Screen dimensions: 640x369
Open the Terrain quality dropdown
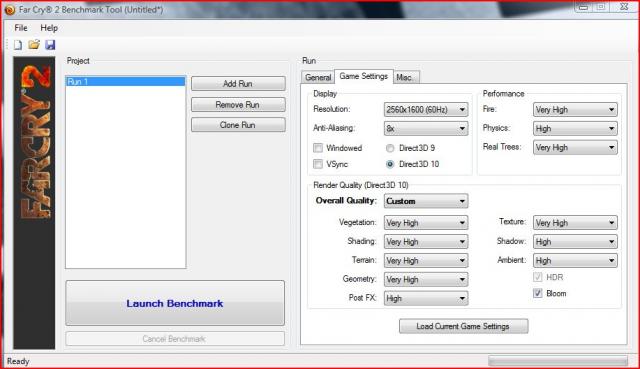pos(426,260)
